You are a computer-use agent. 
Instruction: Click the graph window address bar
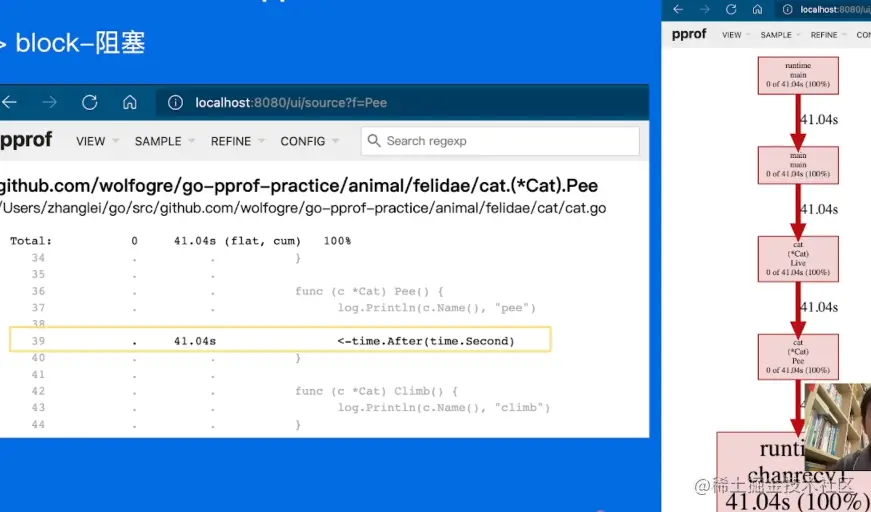pyautogui.click(x=822, y=9)
